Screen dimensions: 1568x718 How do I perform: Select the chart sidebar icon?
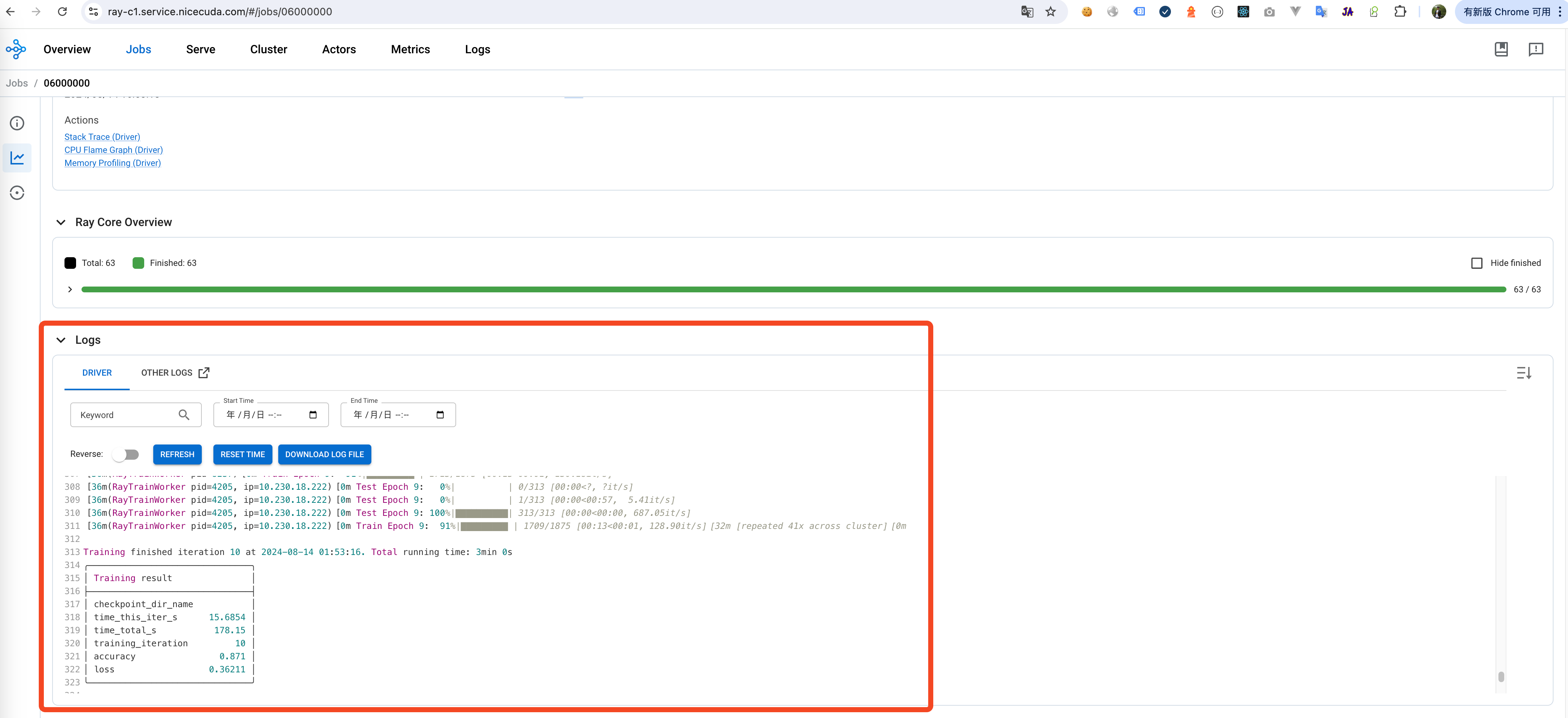17,158
